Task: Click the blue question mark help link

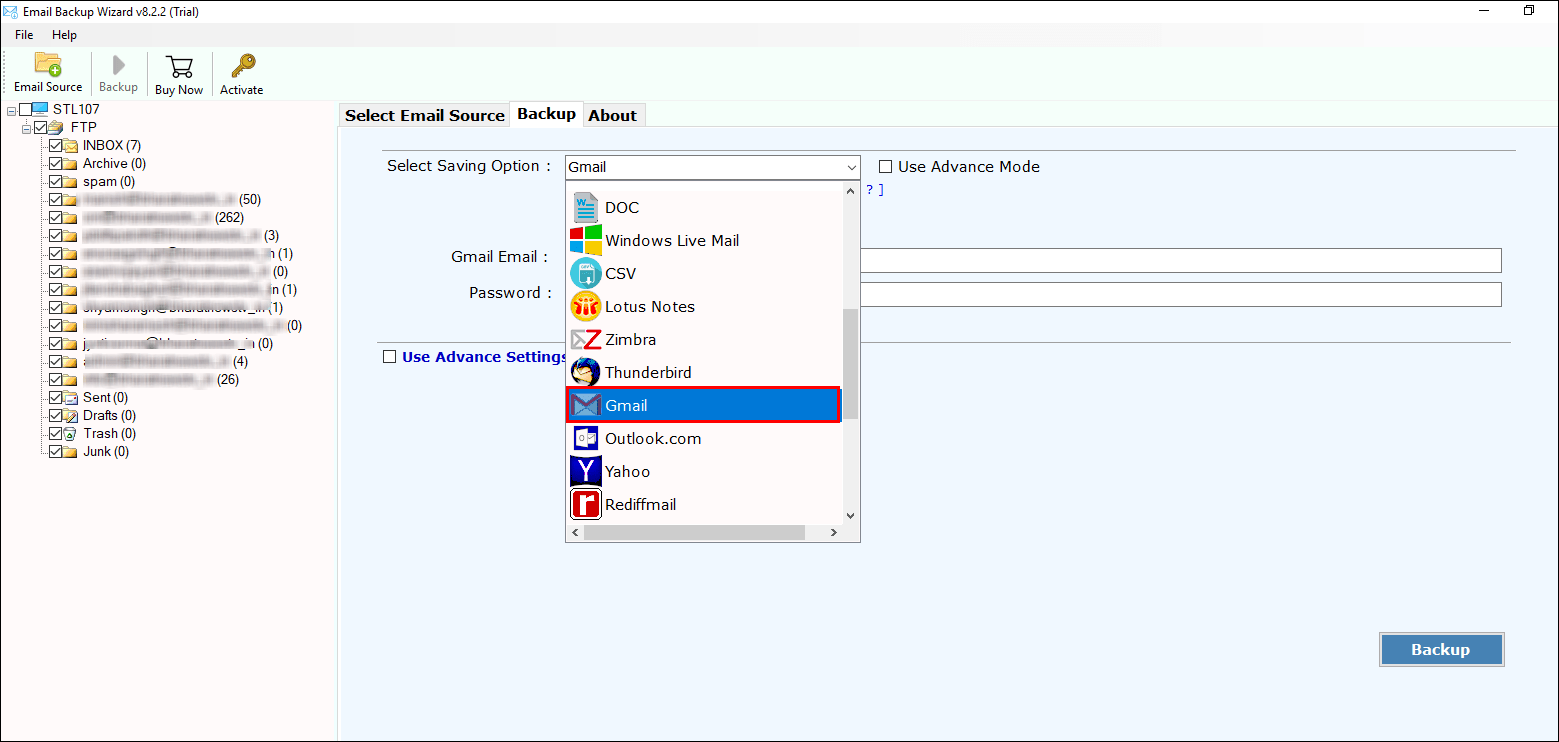Action: coord(870,190)
